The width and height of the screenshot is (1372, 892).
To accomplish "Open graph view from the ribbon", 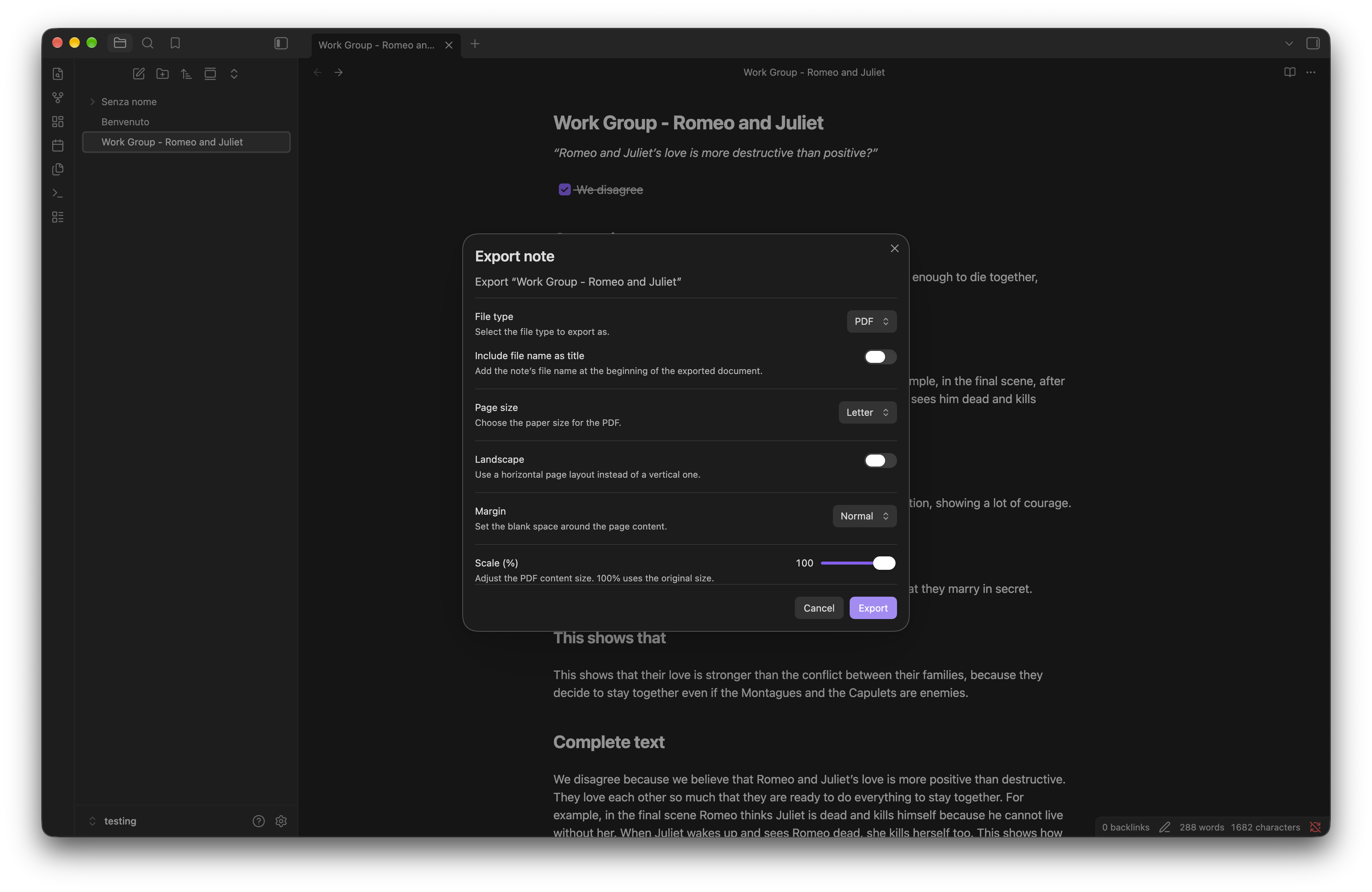I will (x=58, y=97).
